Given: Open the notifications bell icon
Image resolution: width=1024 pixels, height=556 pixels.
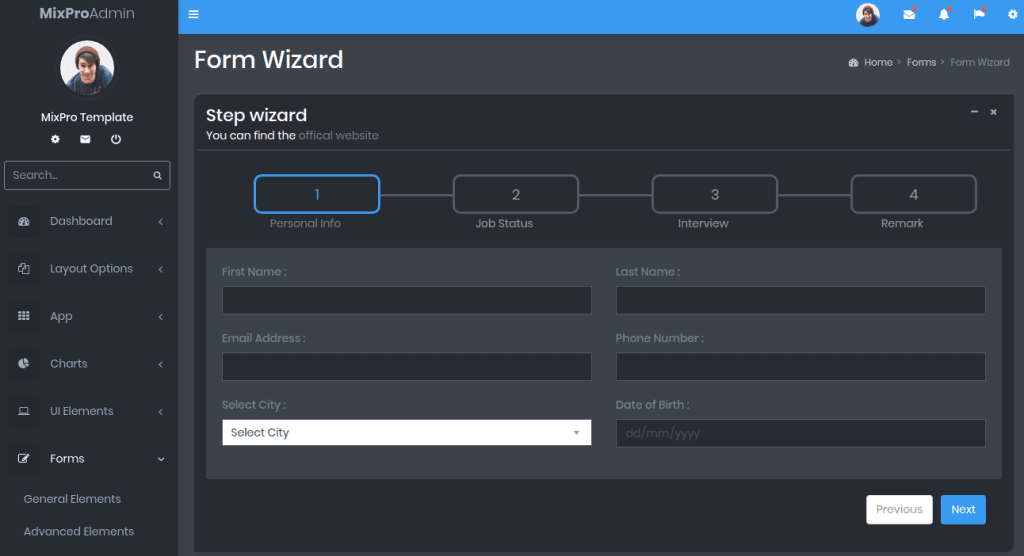Looking at the screenshot, I should (x=944, y=14).
